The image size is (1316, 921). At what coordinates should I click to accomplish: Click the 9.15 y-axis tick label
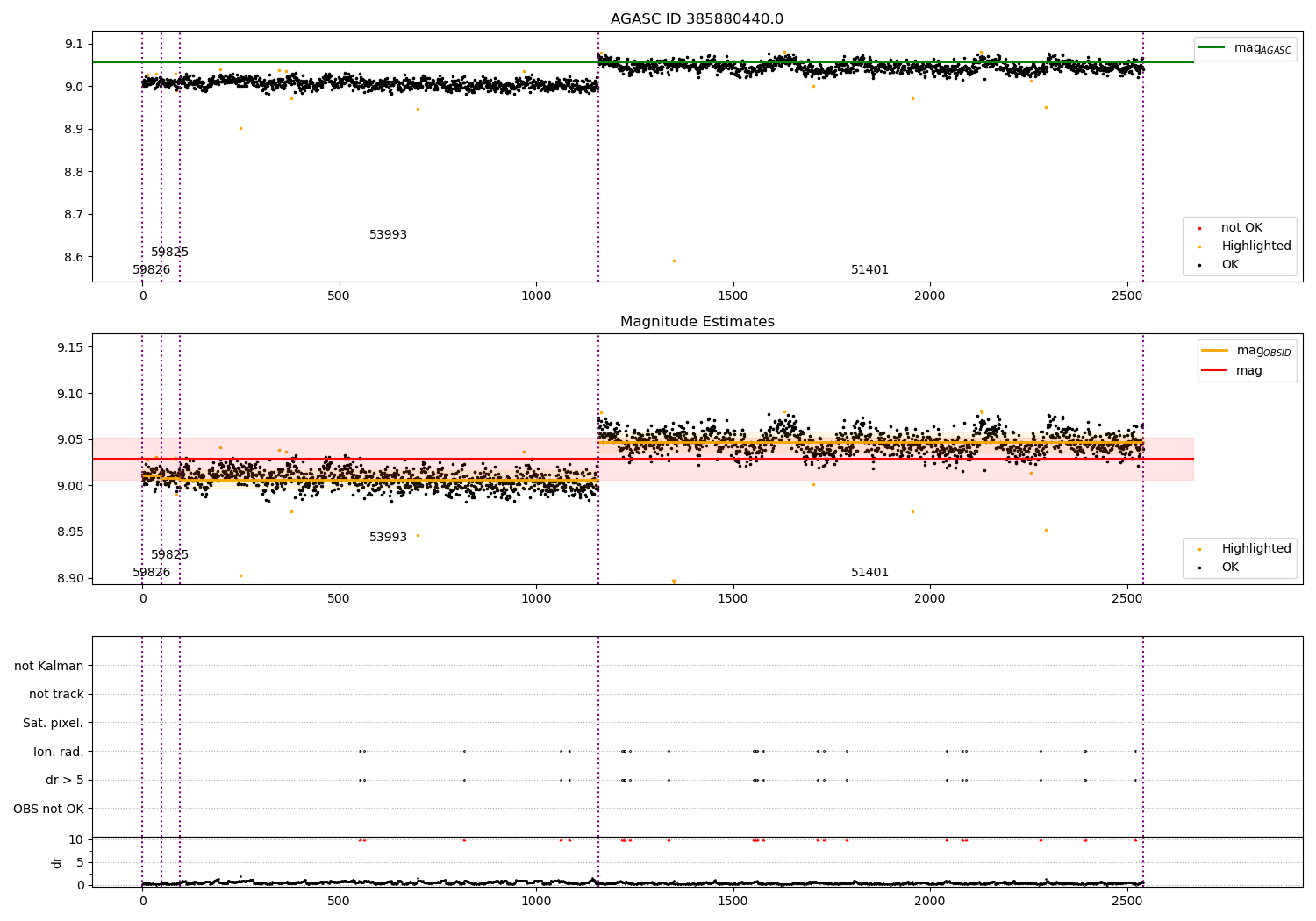click(70, 348)
